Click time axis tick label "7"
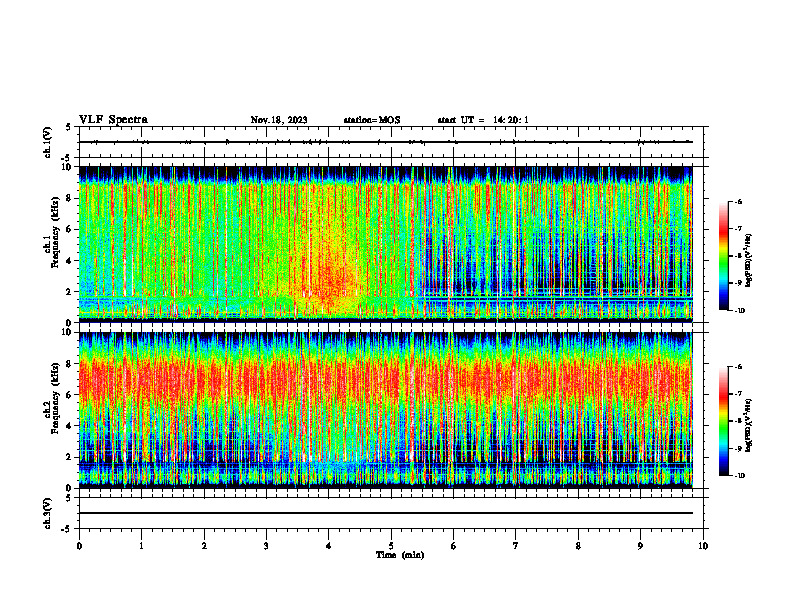Viewport: 792px width, 612px height. tap(516, 546)
